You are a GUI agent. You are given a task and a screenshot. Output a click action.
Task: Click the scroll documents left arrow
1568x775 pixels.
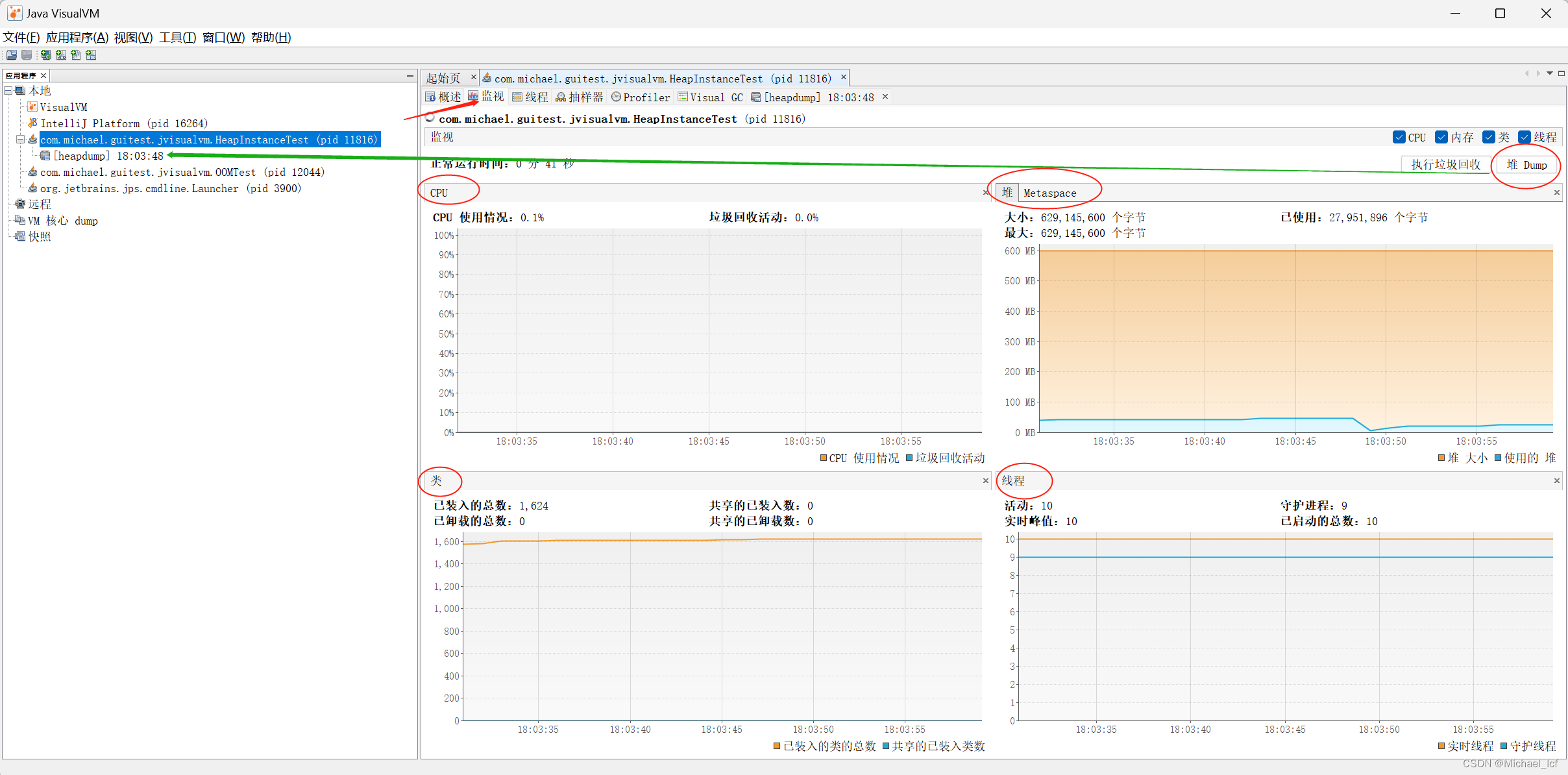1526,73
